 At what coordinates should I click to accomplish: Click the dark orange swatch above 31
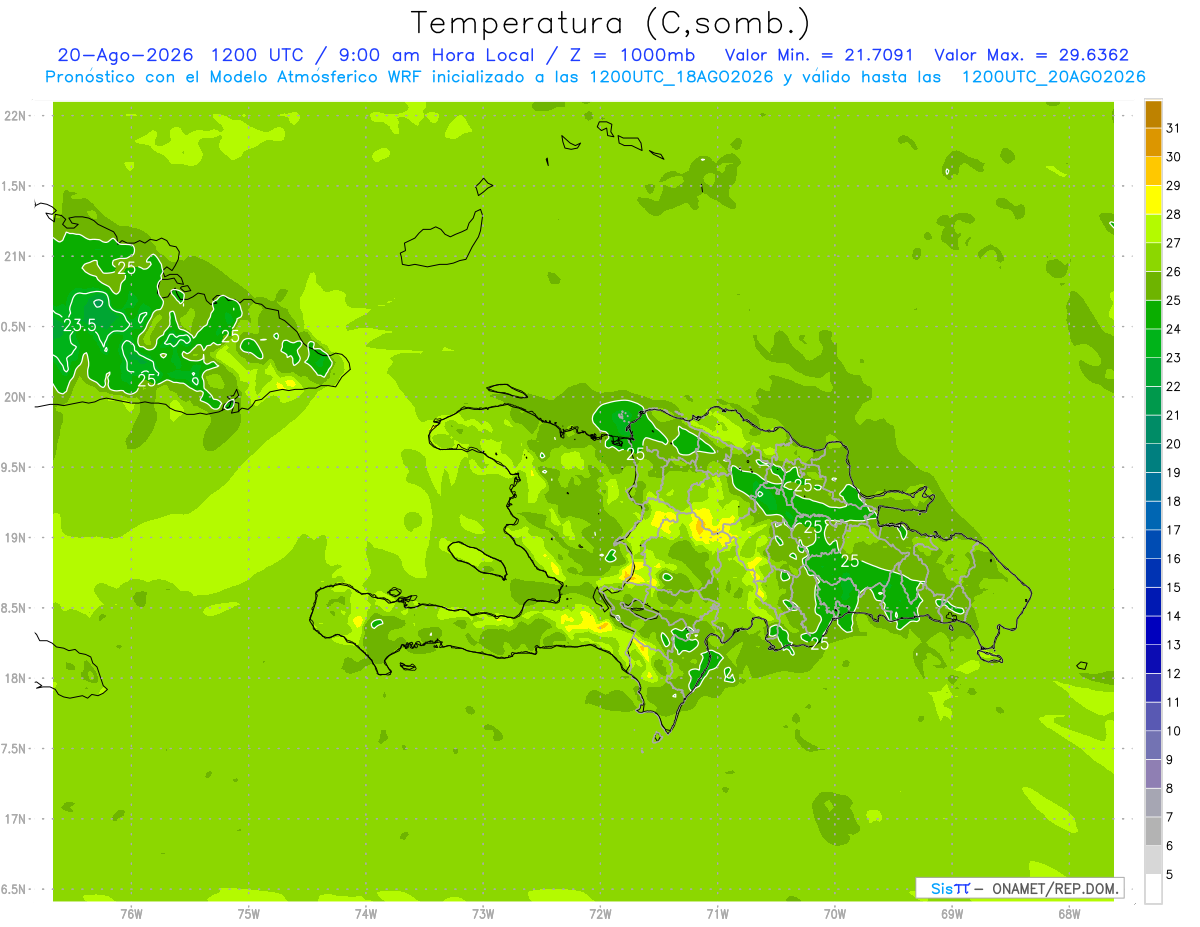pos(1153,113)
